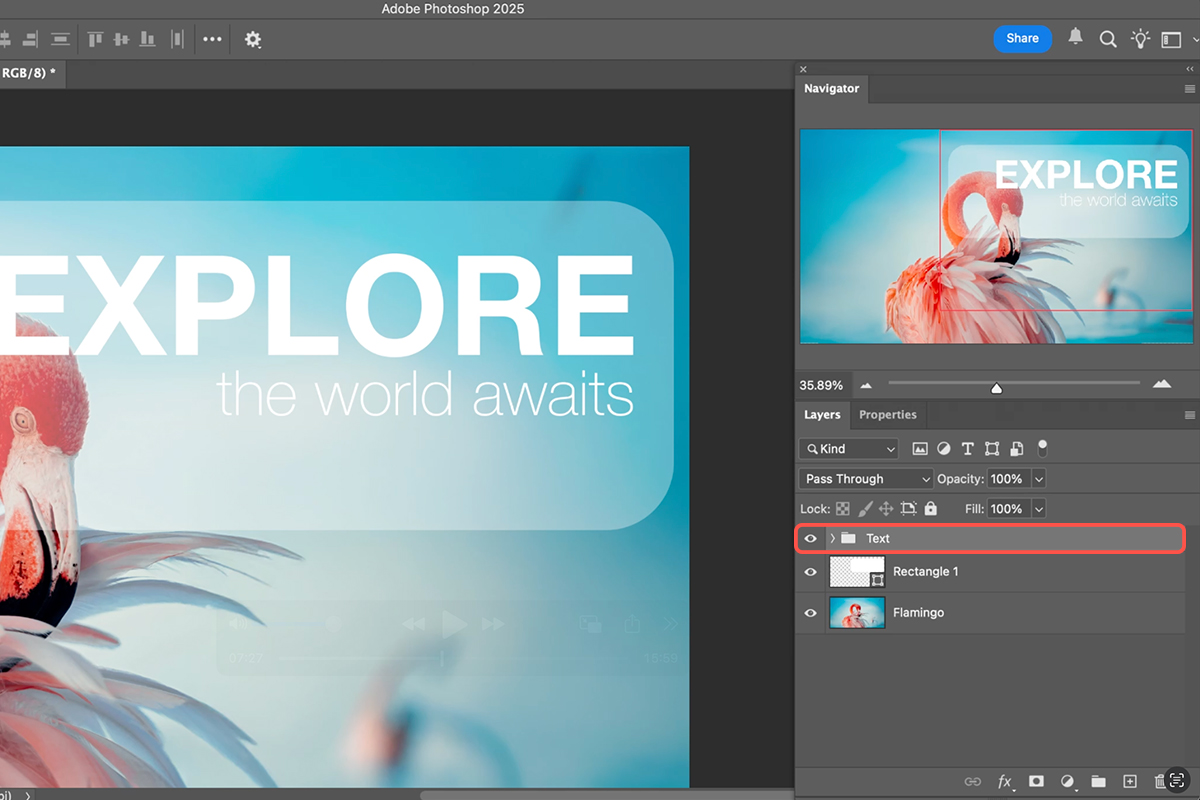This screenshot has height=800, width=1200.
Task: Add a layer mask from Layers panel
Action: (x=1037, y=781)
